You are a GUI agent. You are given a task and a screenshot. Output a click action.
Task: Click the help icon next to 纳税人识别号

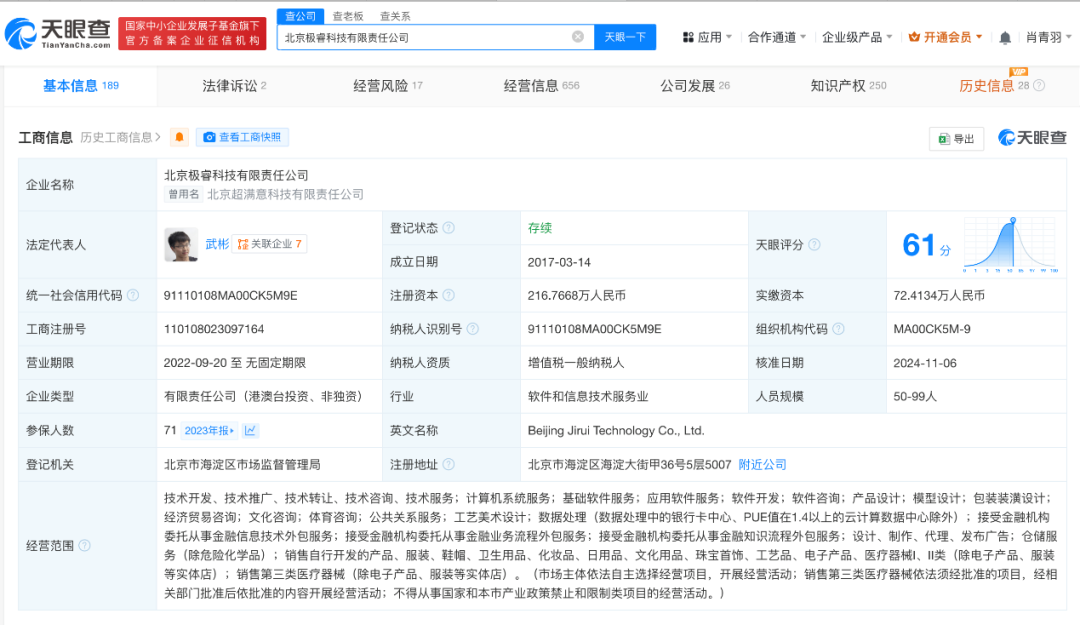point(472,329)
